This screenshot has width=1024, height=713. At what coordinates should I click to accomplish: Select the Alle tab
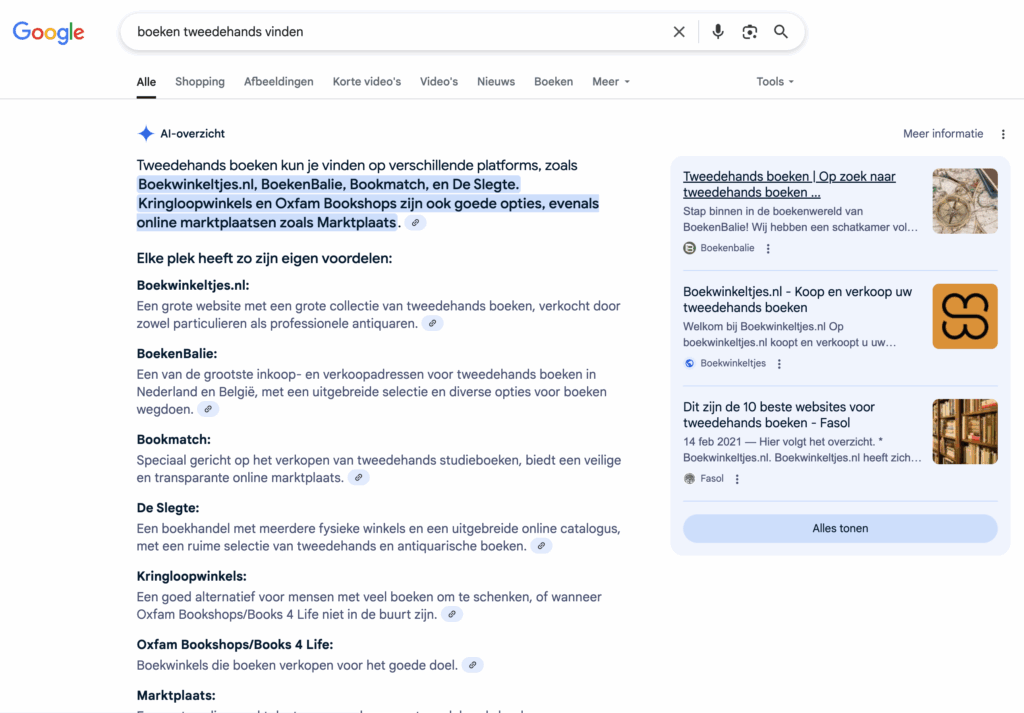pos(146,82)
